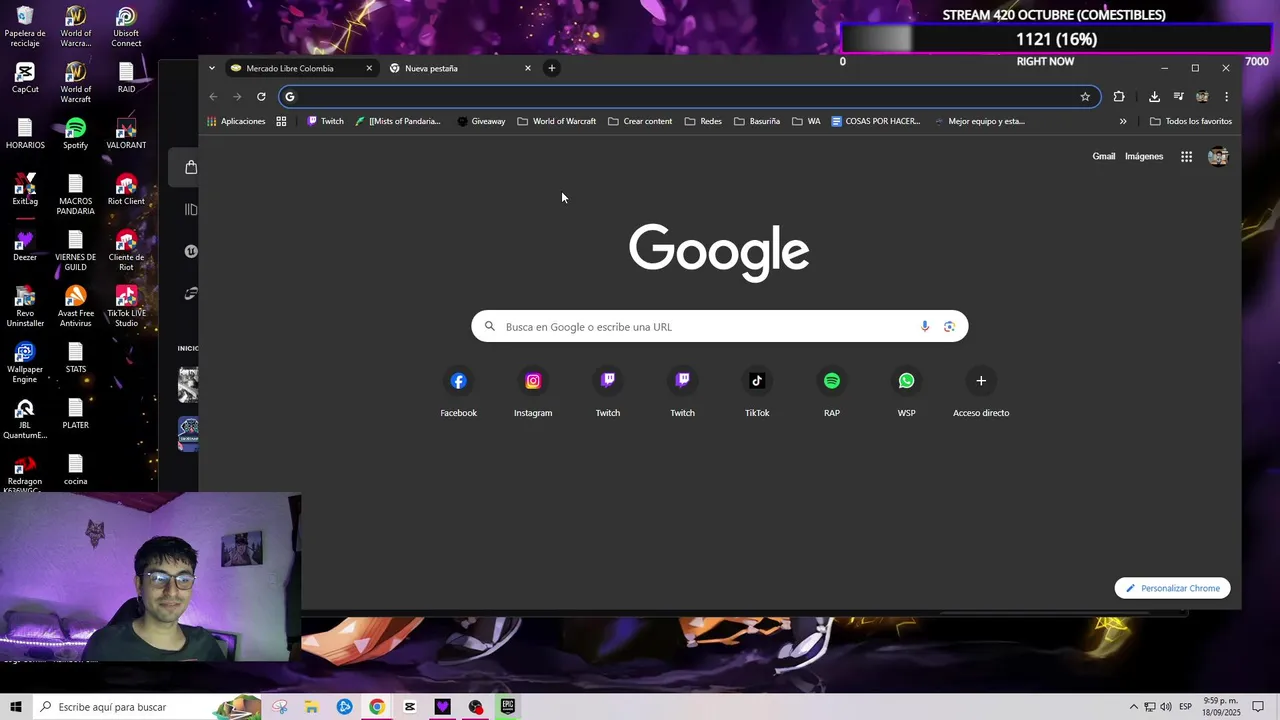Open Mejor equipo y esta... bookmark
This screenshot has height=720, width=1280.
[x=979, y=121]
